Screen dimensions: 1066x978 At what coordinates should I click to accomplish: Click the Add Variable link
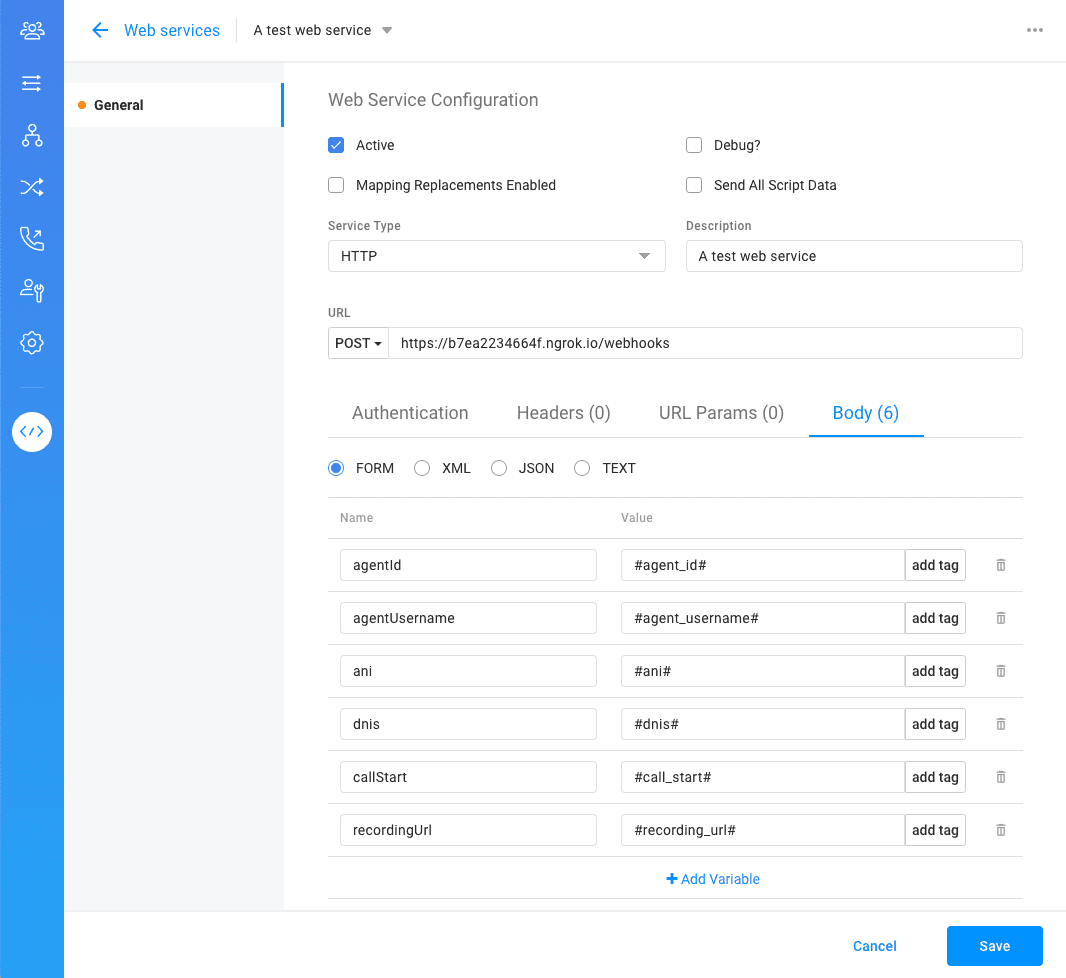pyautogui.click(x=713, y=879)
